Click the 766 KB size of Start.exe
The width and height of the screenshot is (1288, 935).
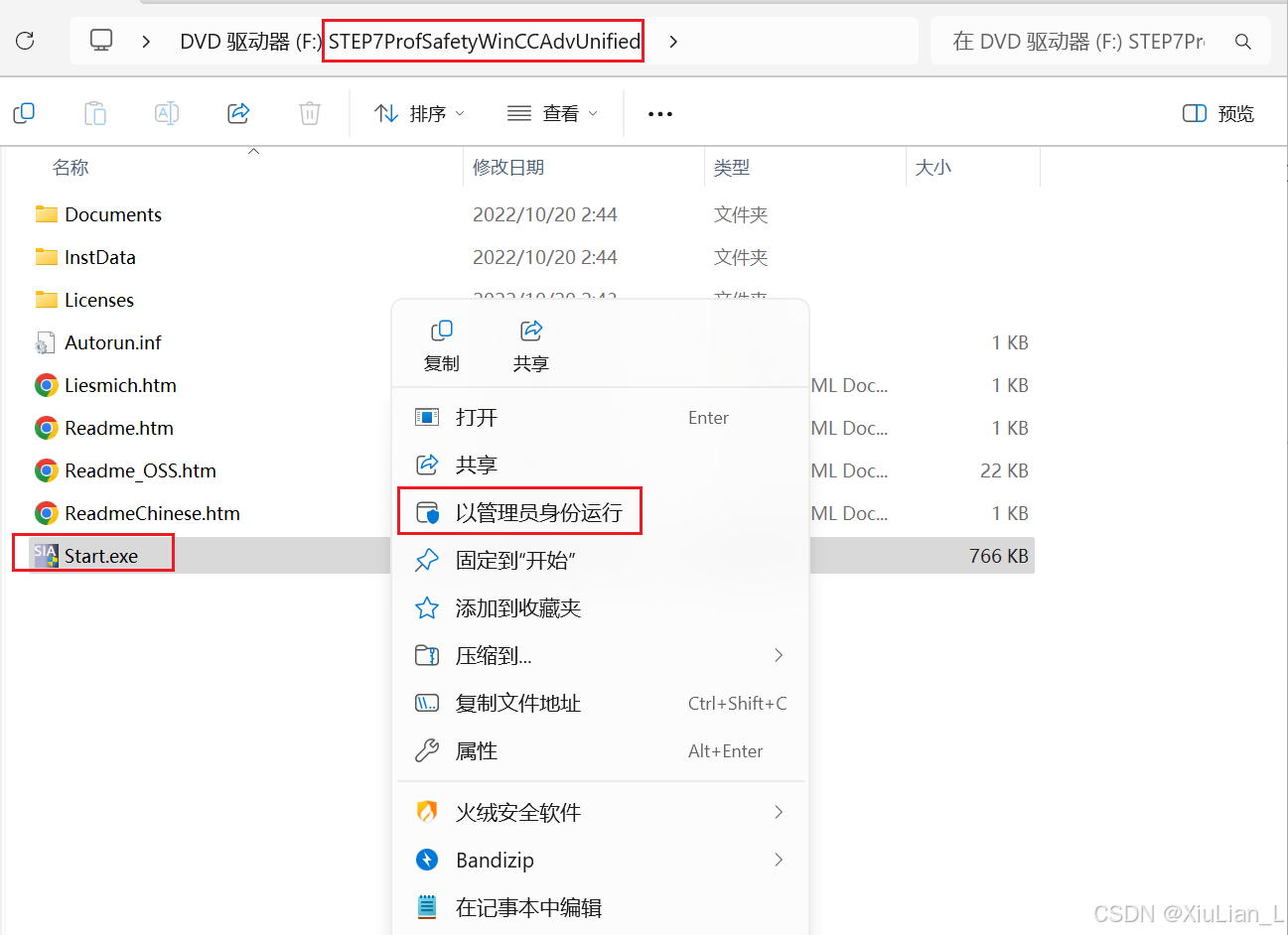tap(999, 556)
